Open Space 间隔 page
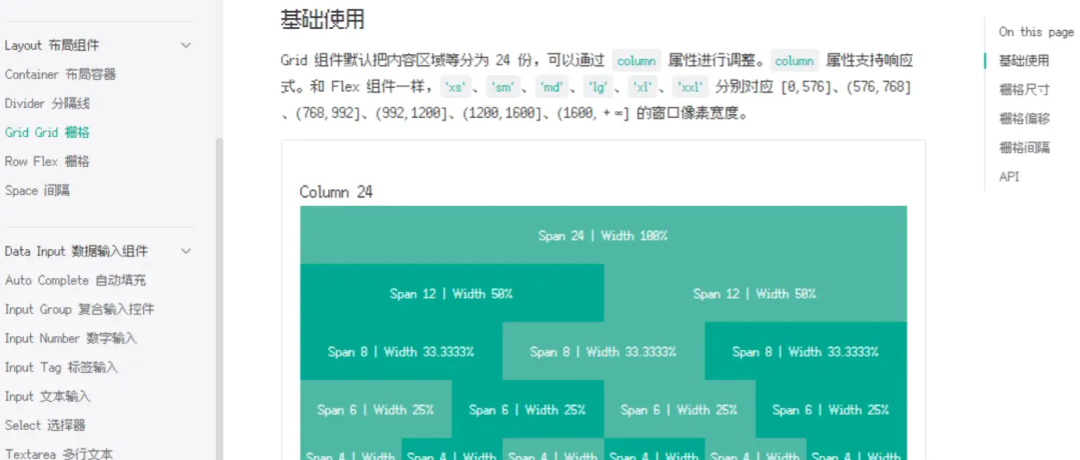1080x460 pixels. [x=37, y=190]
